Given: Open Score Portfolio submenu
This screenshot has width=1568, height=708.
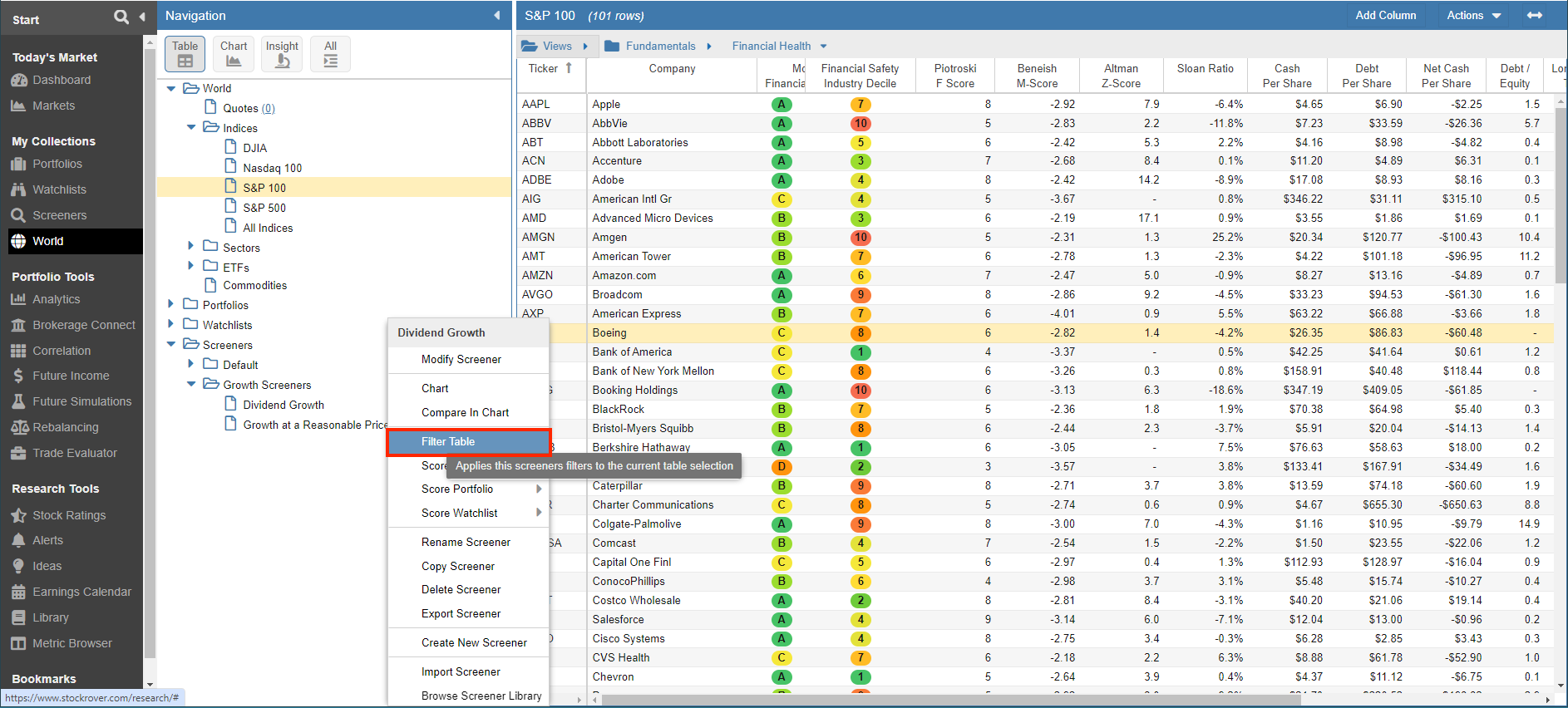Looking at the screenshot, I should tap(468, 489).
